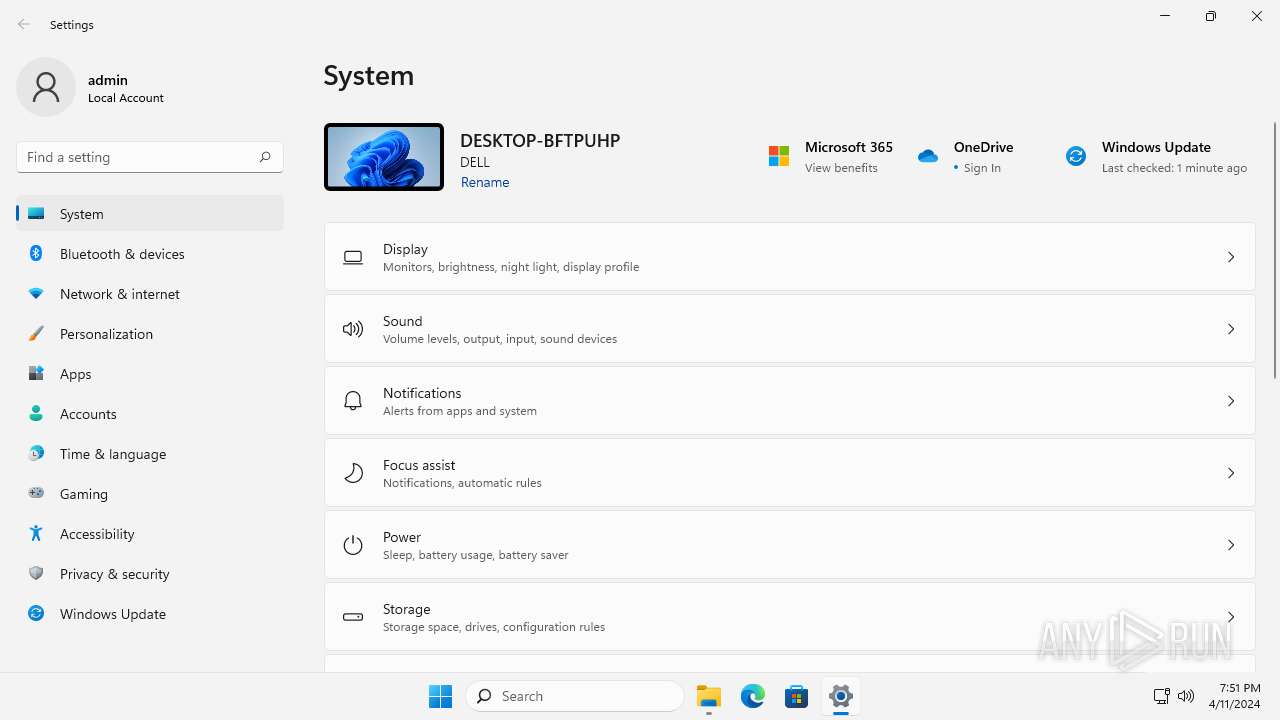Image resolution: width=1280 pixels, height=720 pixels.
Task: Click the search magnifier in Find a setting
Action: click(265, 157)
